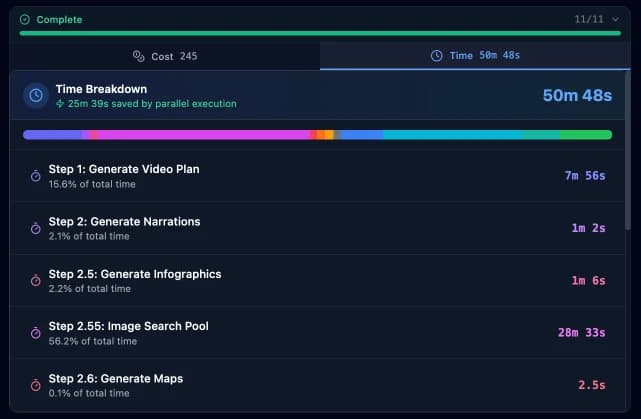
Task: Click the '0.1% of total time' label
Action: (x=89, y=393)
